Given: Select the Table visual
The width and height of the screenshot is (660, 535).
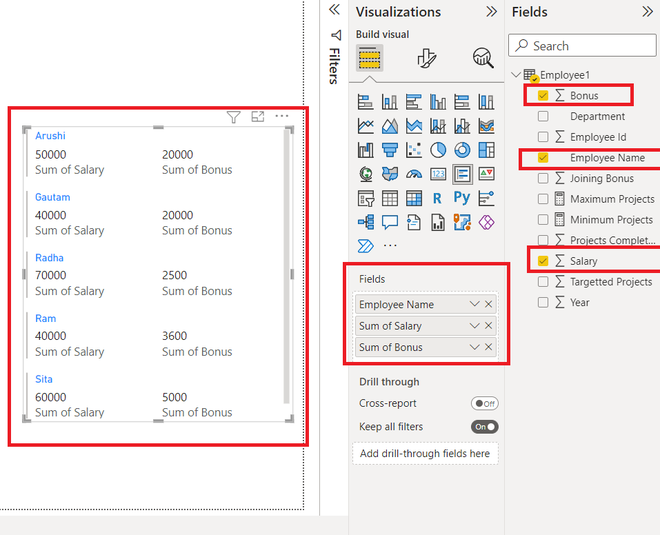Looking at the screenshot, I should click(x=389, y=198).
